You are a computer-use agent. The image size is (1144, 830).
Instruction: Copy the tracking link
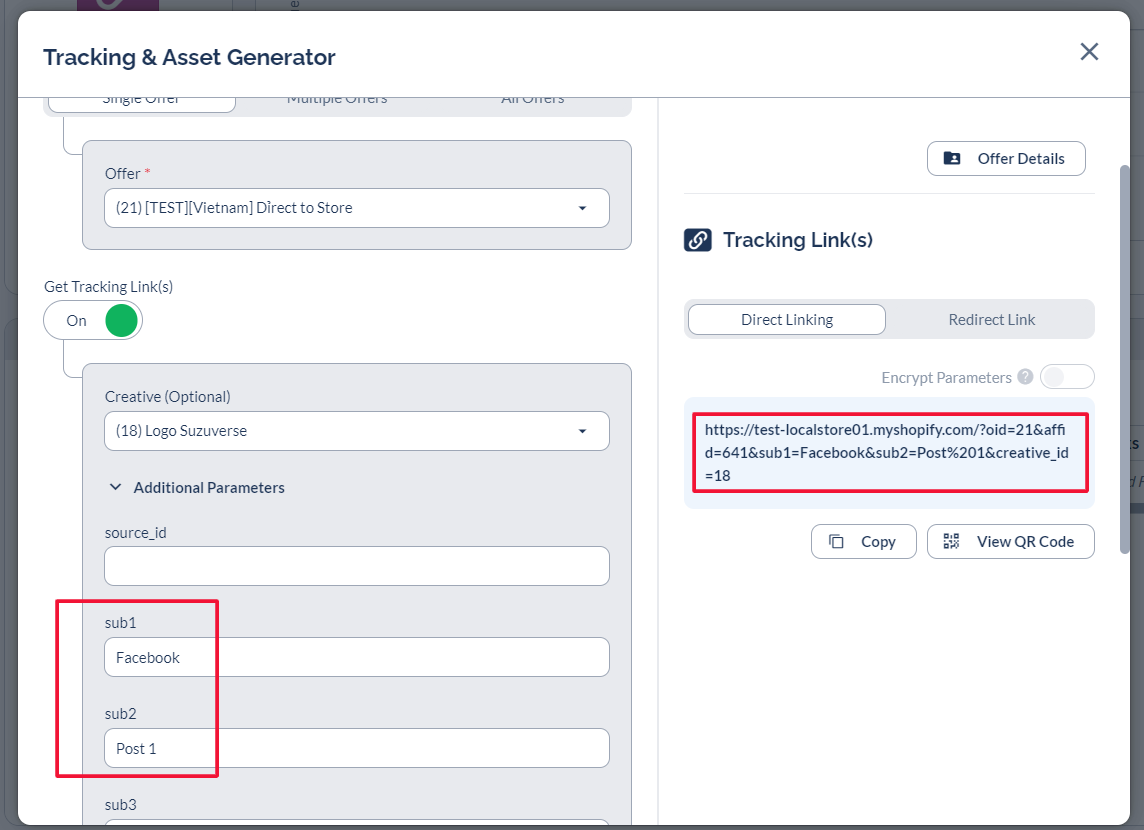click(x=863, y=541)
